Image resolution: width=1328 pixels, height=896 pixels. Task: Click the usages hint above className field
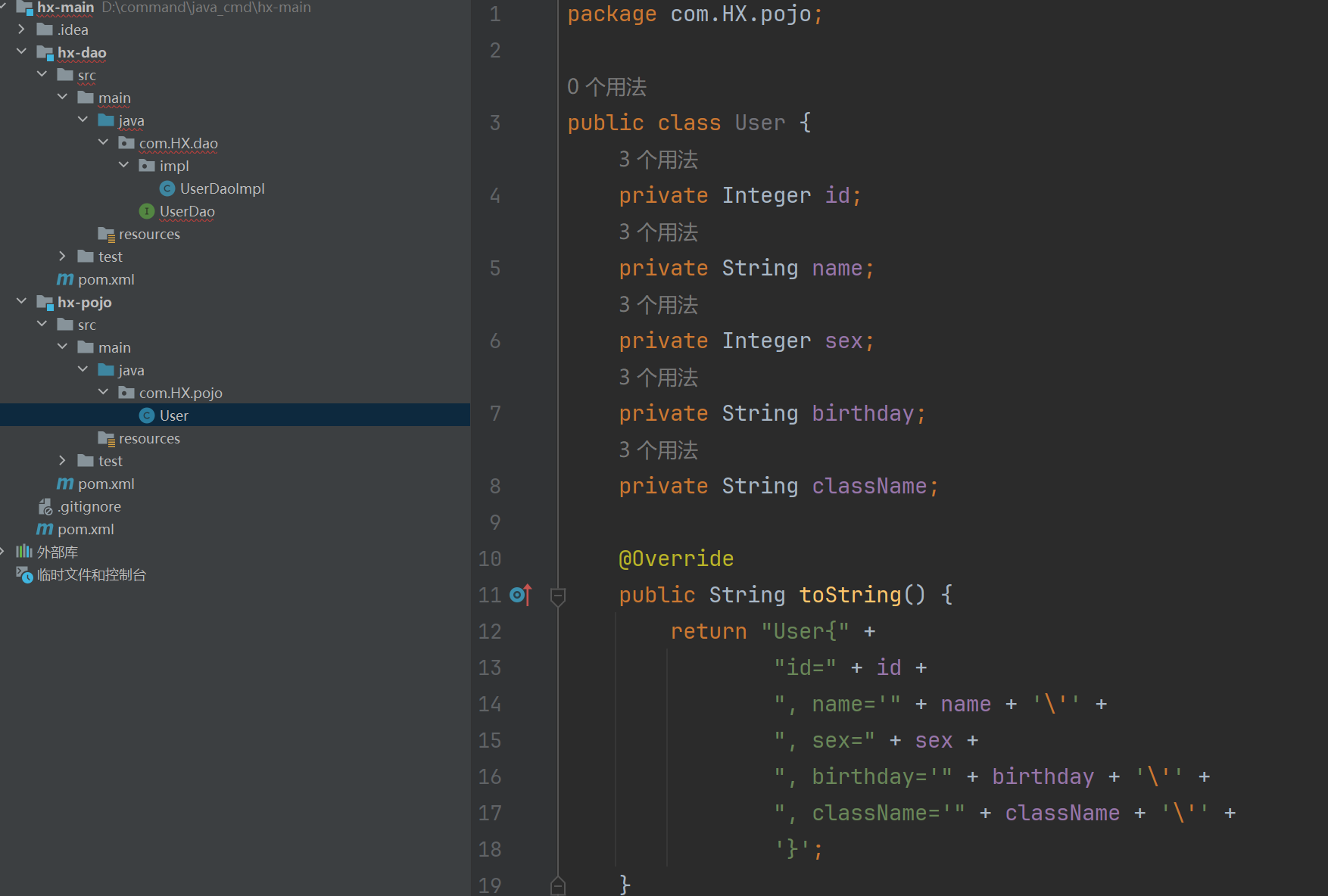click(658, 450)
